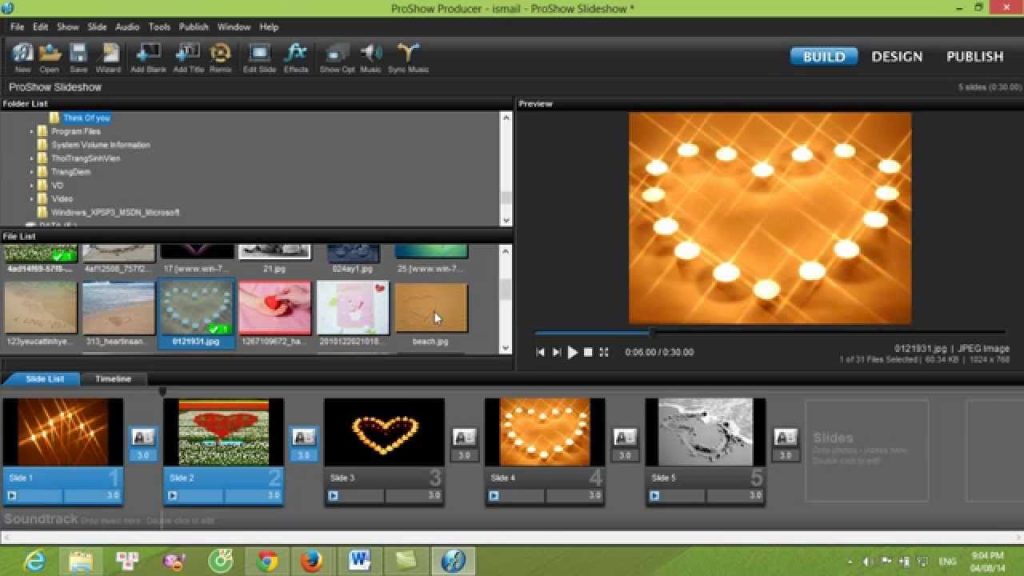Screen dimensions: 1024x576
Task: Click the PUBLISH button
Action: (x=973, y=57)
